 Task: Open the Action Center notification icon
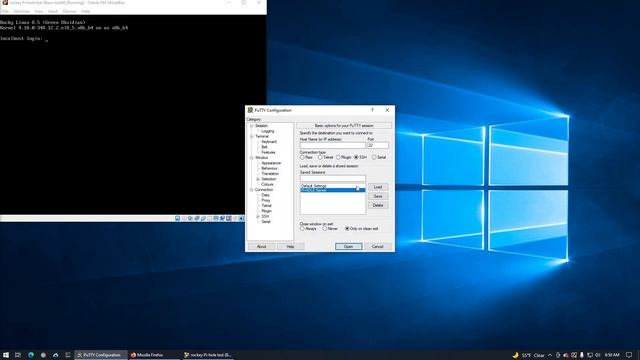629,355
